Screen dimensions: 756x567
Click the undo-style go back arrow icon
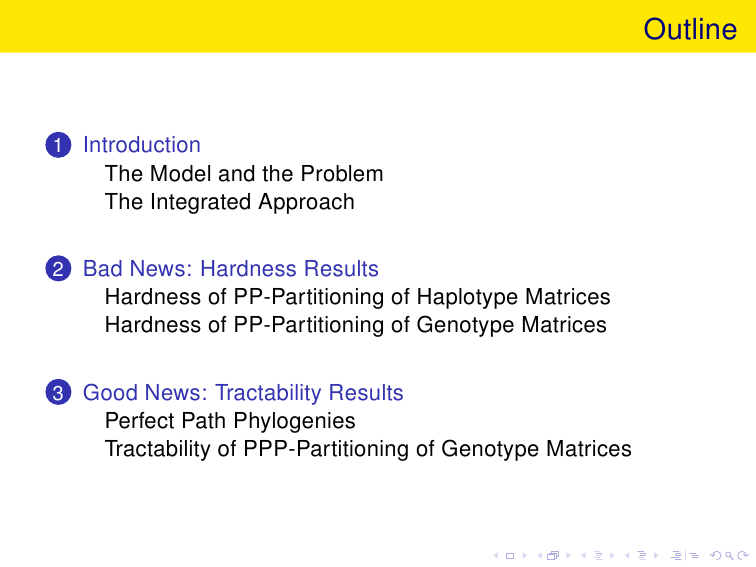tap(716, 555)
